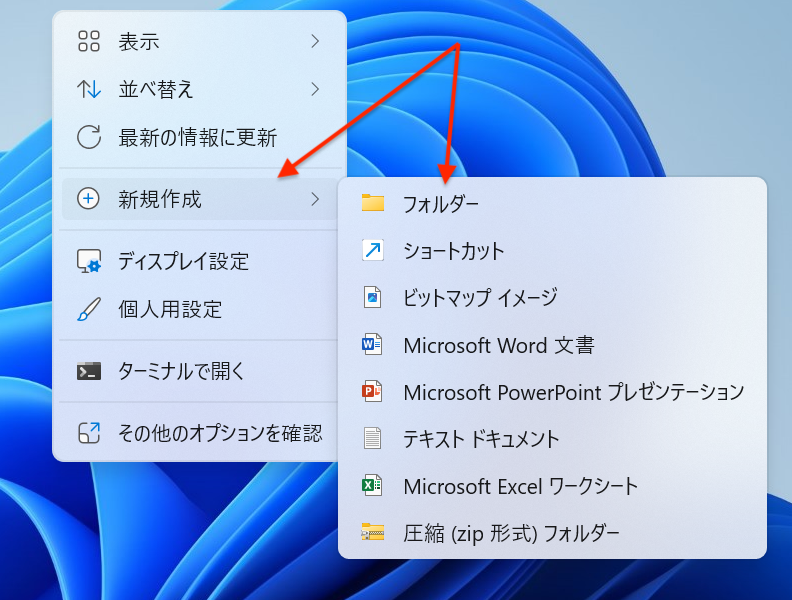Click the 新規作成 plus circle icon

click(x=88, y=198)
